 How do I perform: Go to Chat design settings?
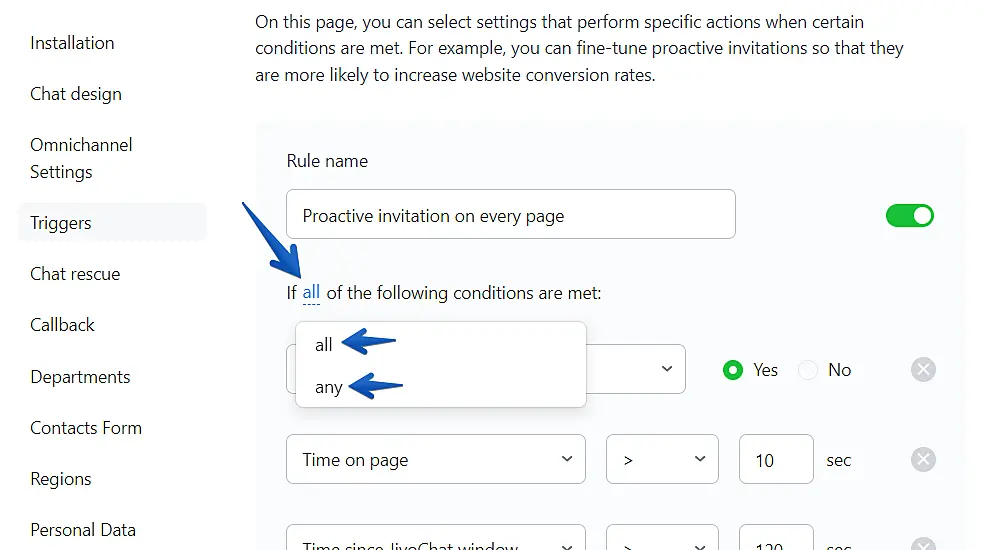pyautogui.click(x=76, y=94)
